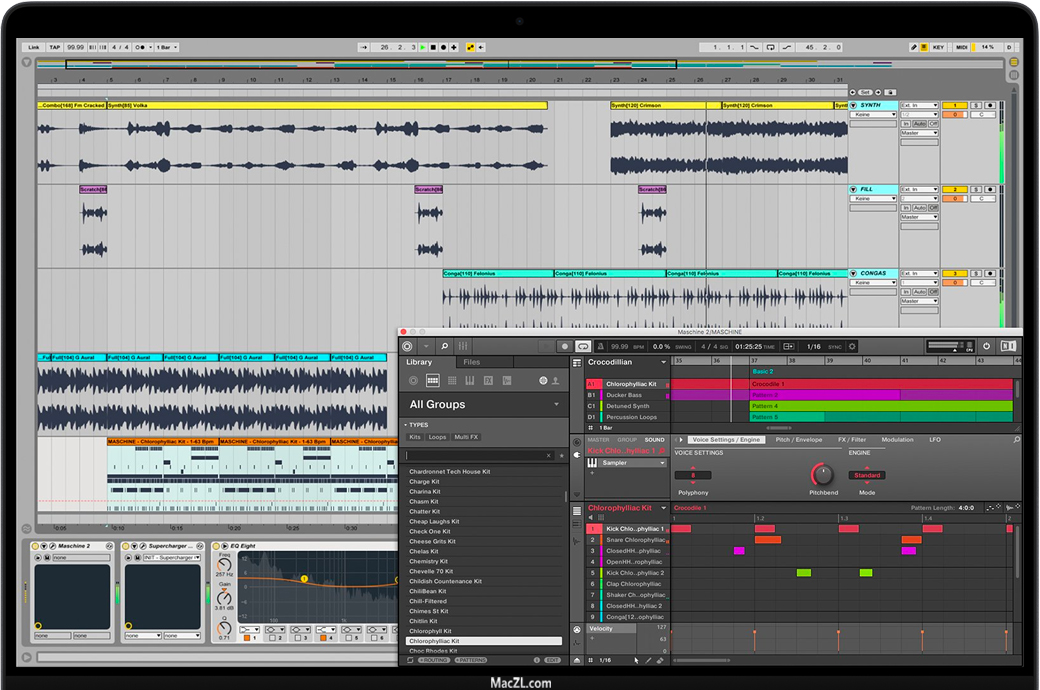The width and height of the screenshot is (1040, 690).
Task: Click the piano keys plug-in icon
Action: pos(593,463)
